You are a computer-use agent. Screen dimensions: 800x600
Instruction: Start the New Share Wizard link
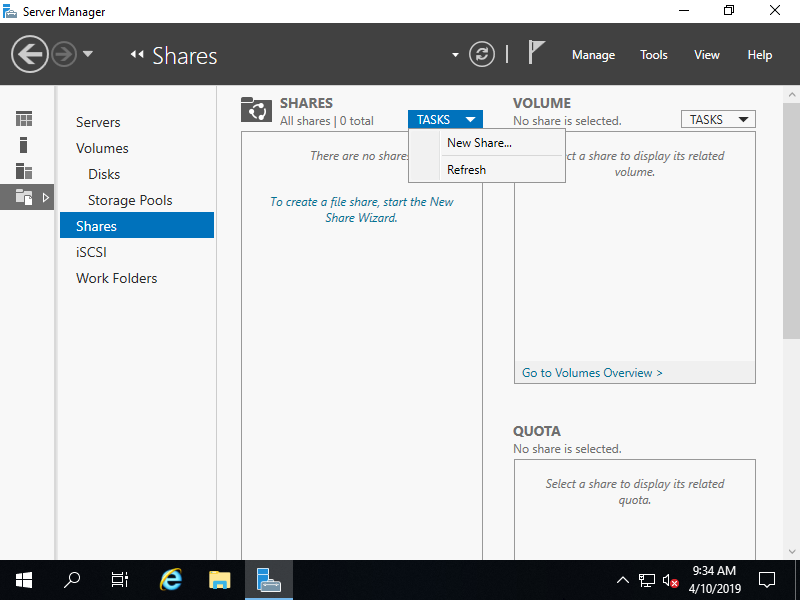[x=361, y=210]
